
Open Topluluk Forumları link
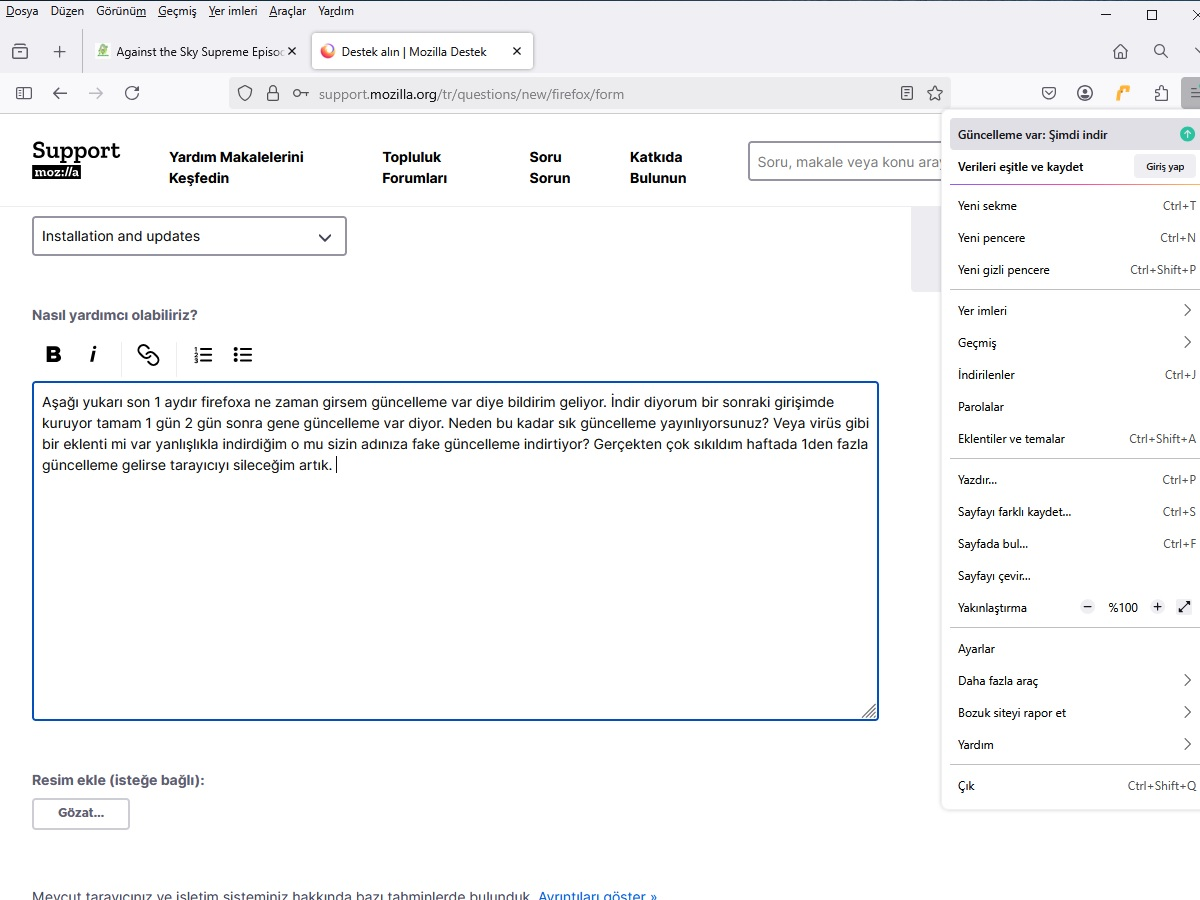[x=415, y=168]
